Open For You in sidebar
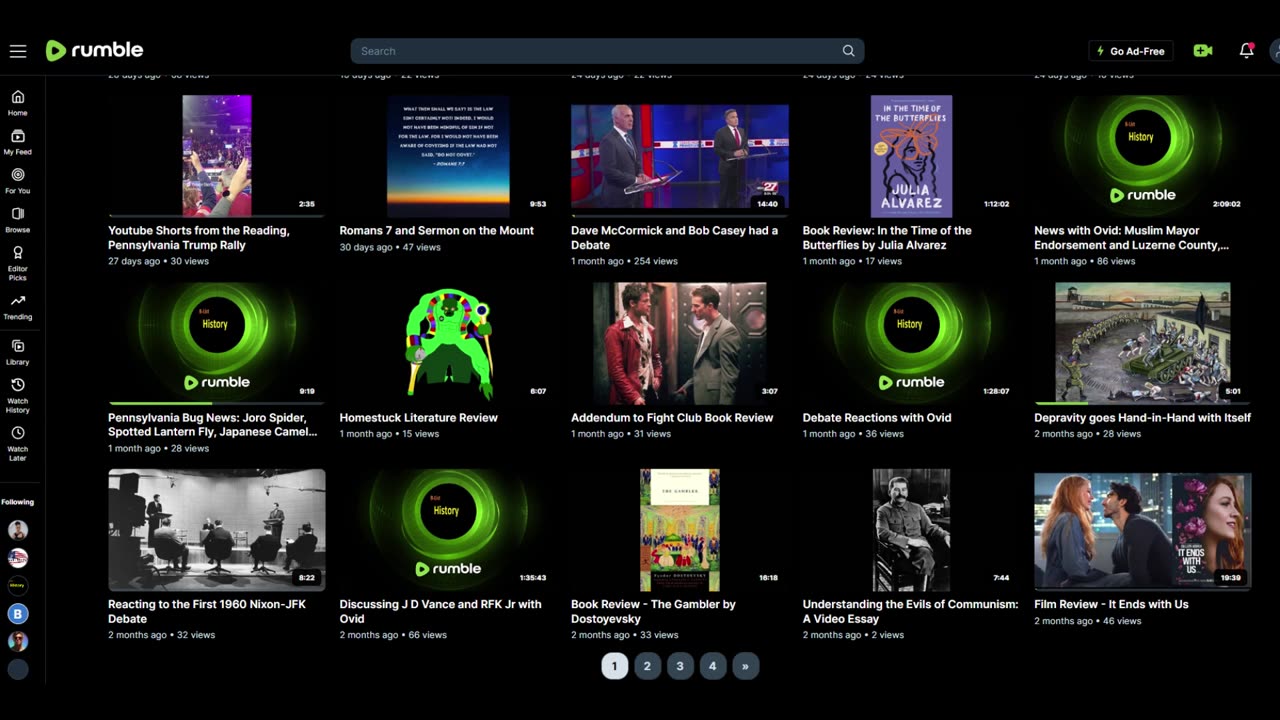This screenshot has width=1280, height=720. coord(18,181)
